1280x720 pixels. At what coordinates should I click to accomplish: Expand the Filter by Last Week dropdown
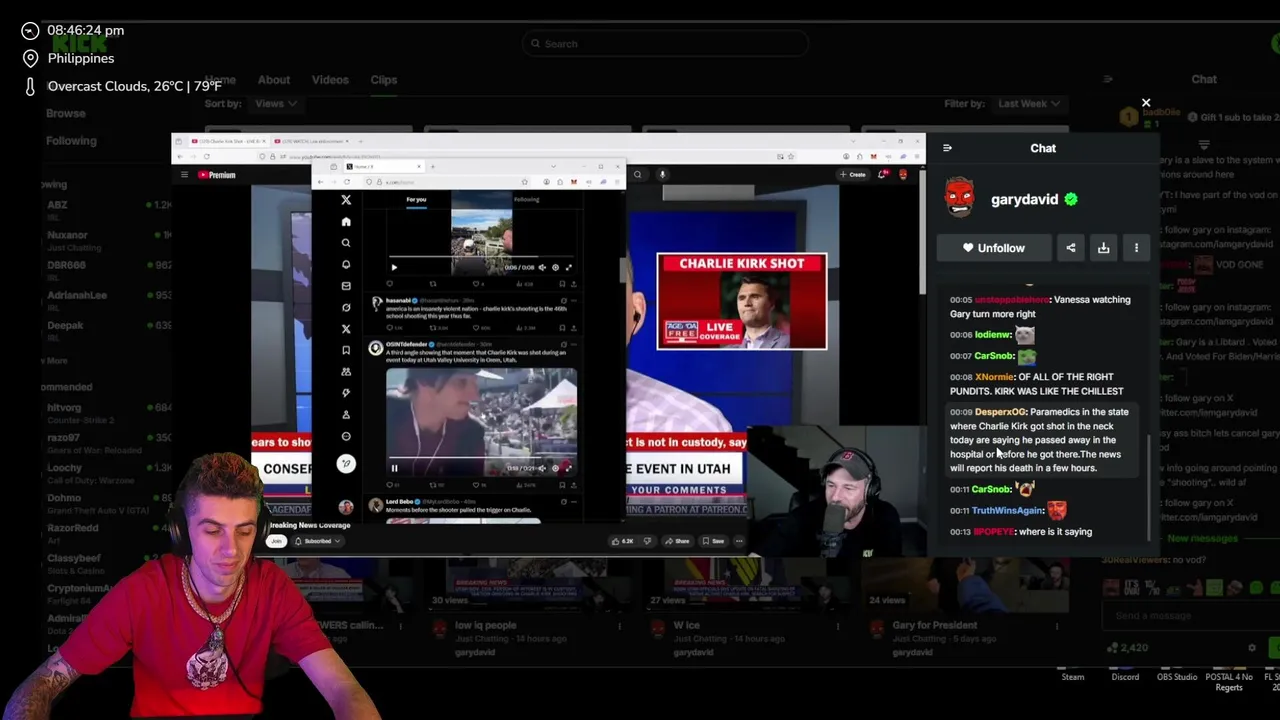coord(1028,103)
